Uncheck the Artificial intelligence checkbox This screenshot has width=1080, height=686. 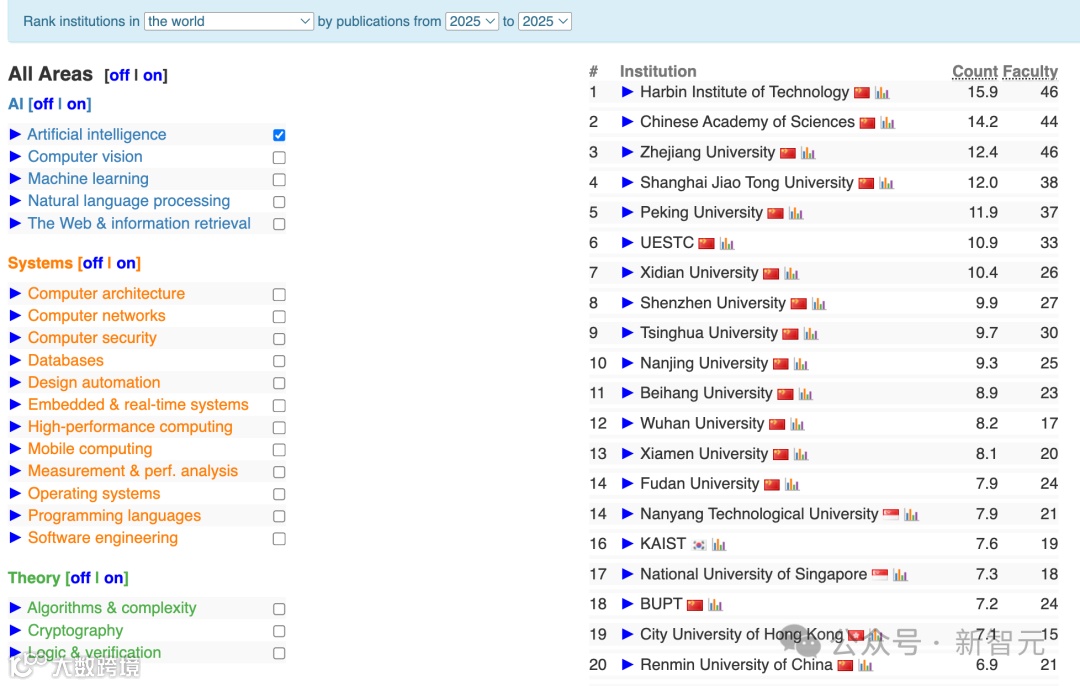point(279,135)
